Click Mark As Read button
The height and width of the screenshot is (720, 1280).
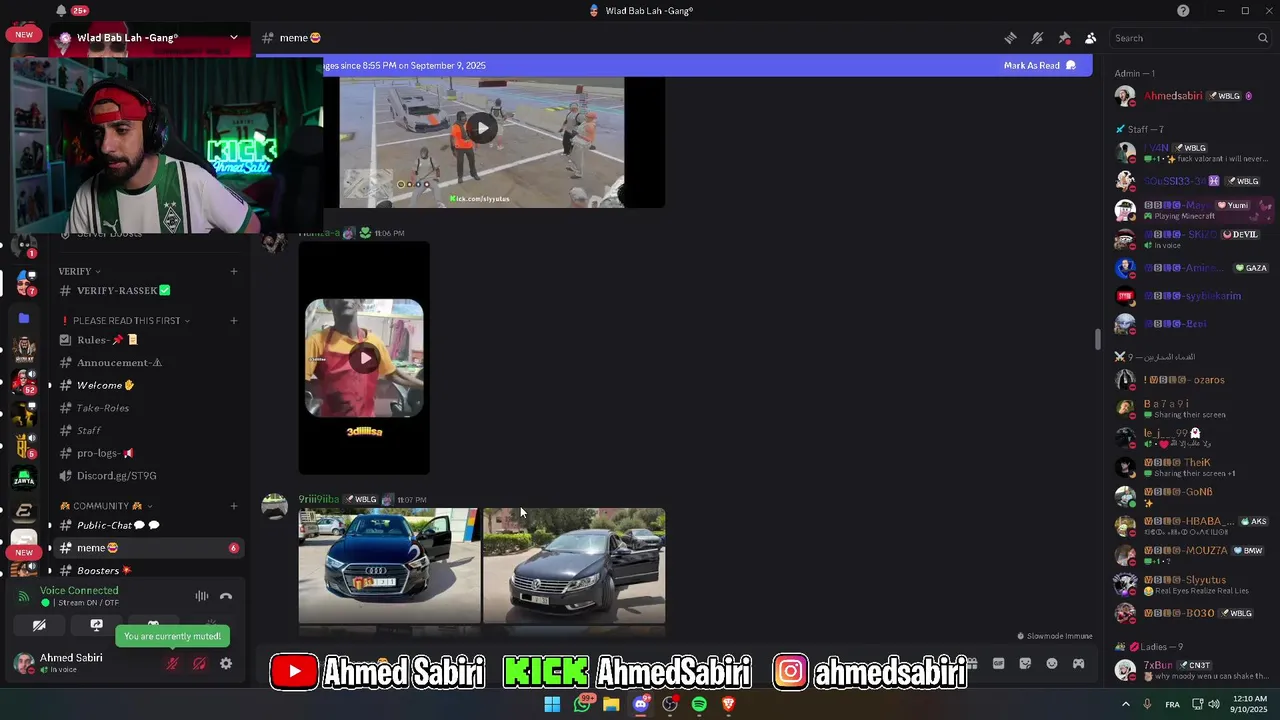pyautogui.click(x=1040, y=65)
